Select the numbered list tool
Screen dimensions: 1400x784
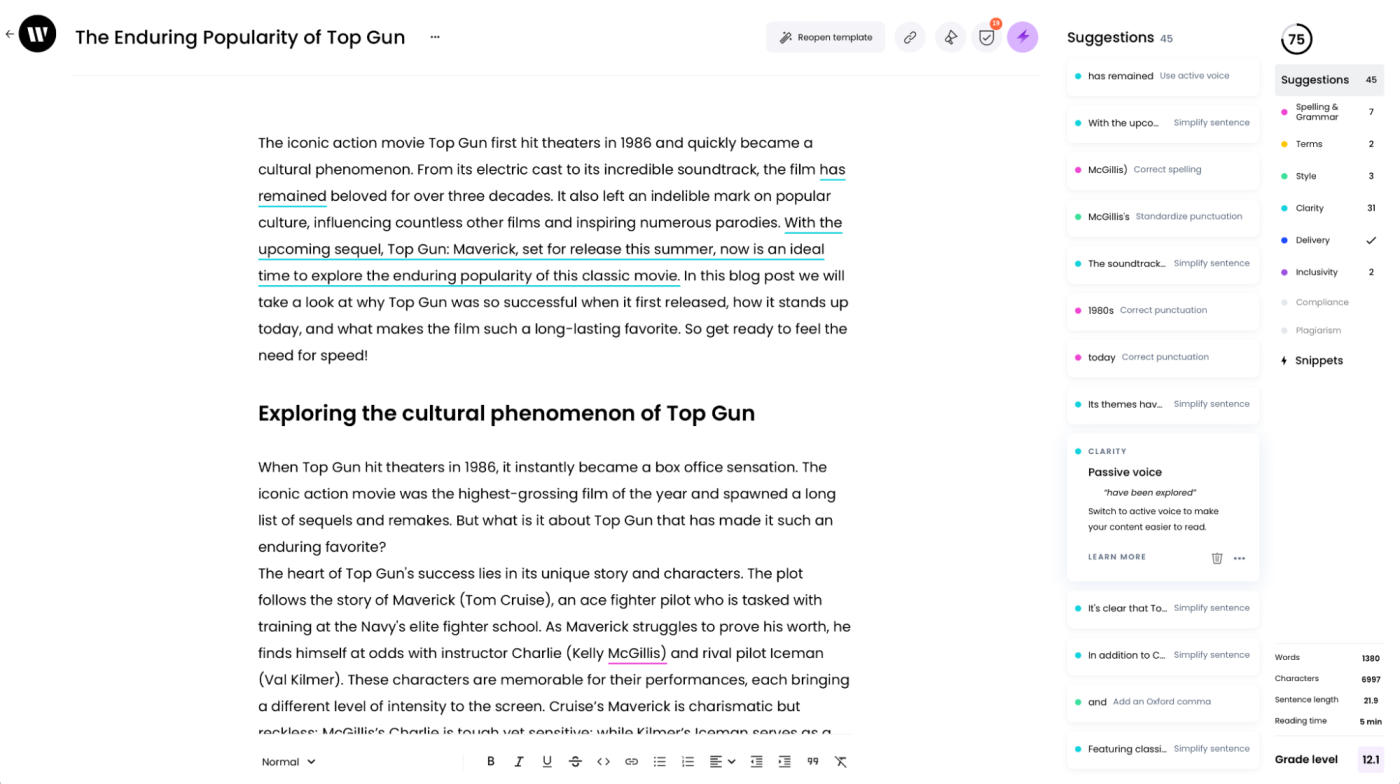point(687,761)
